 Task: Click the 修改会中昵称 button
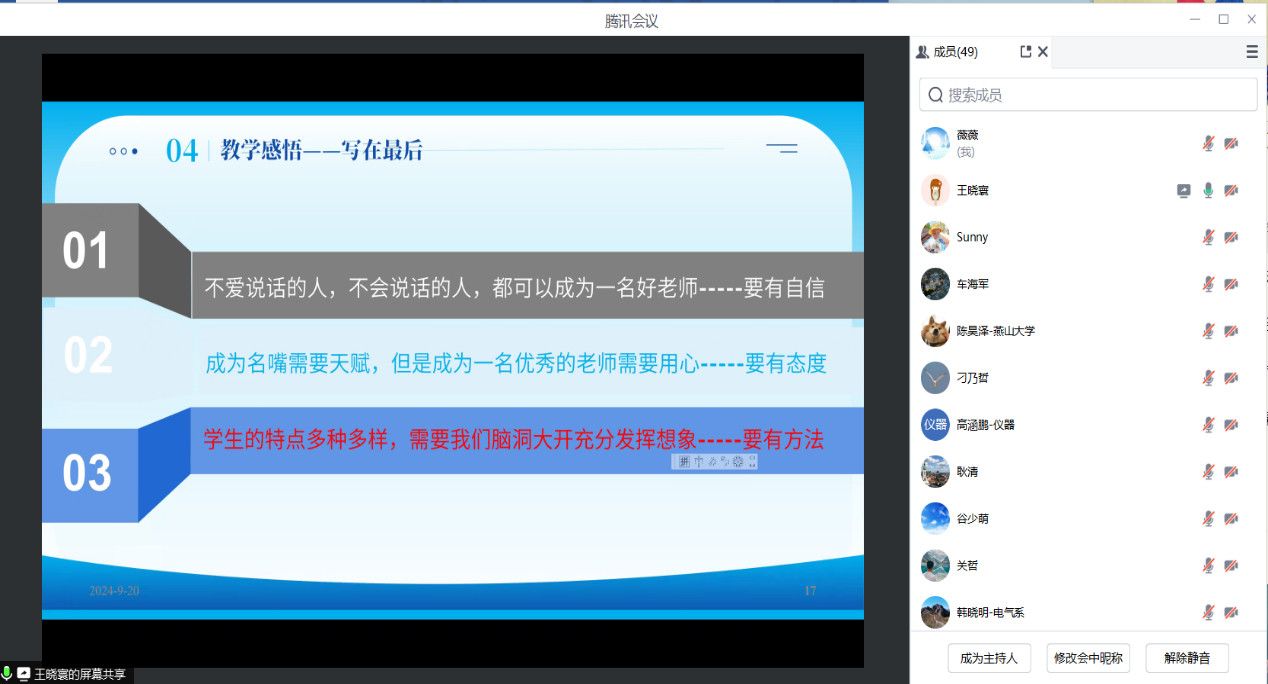1088,658
